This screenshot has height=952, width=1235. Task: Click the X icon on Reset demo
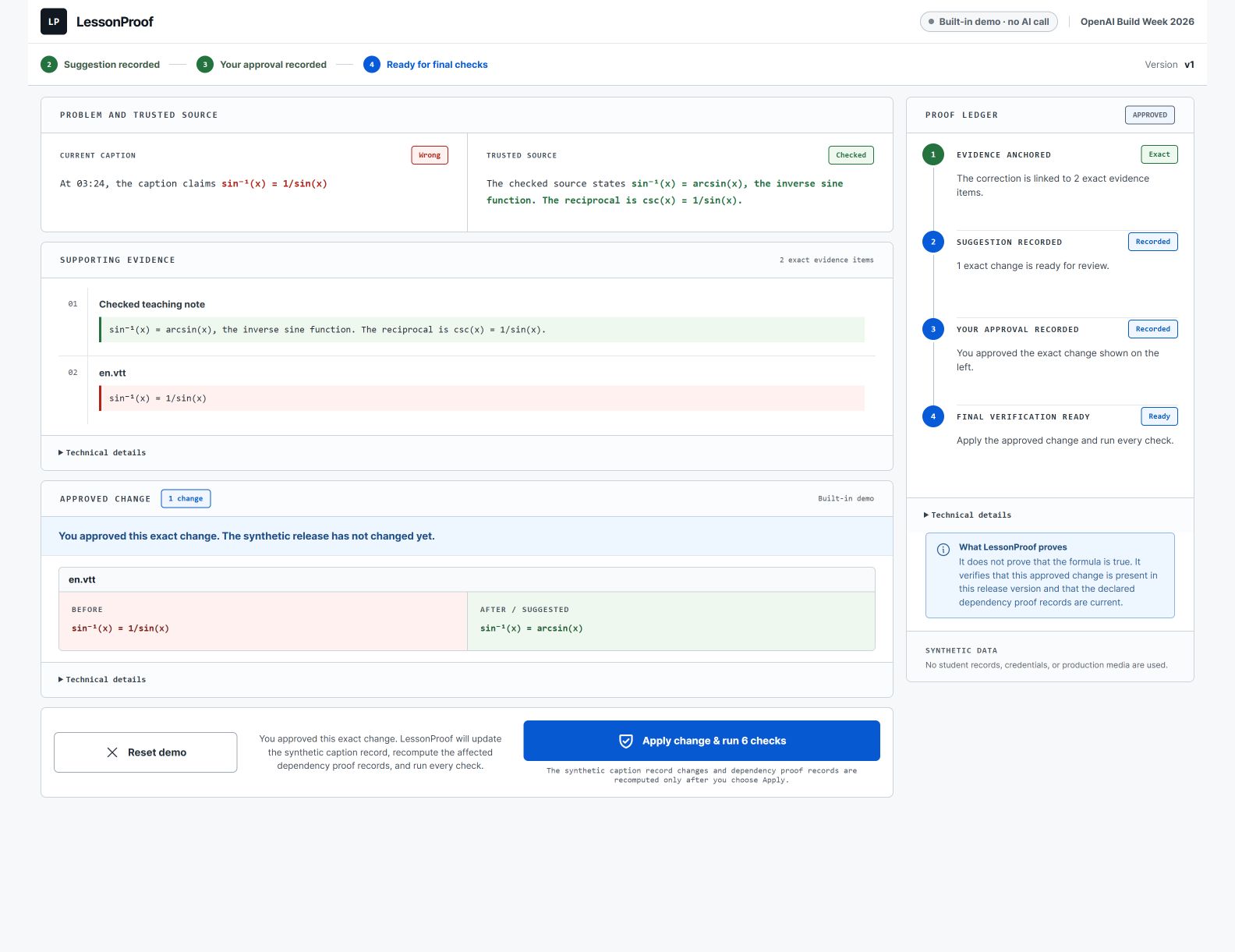(x=112, y=752)
